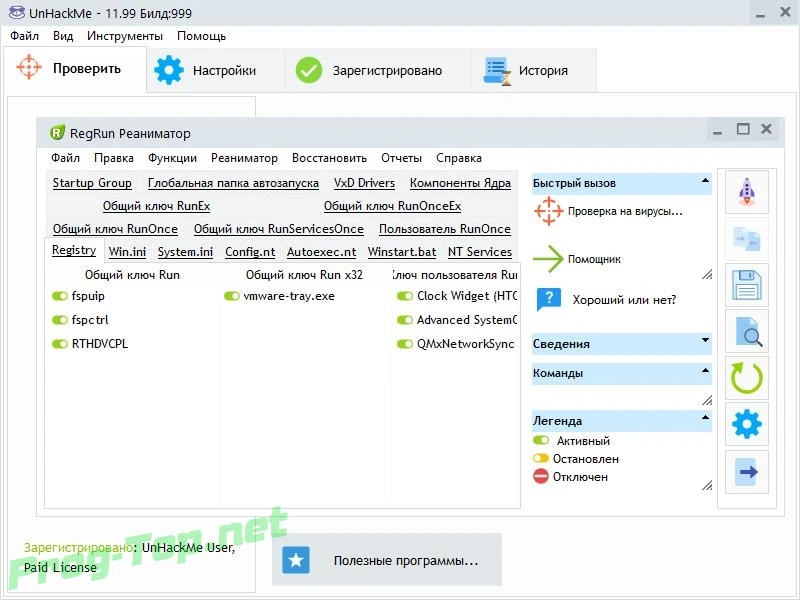The width and height of the screenshot is (800, 600).
Task: Click the green refresh arrow icon
Action: click(746, 378)
